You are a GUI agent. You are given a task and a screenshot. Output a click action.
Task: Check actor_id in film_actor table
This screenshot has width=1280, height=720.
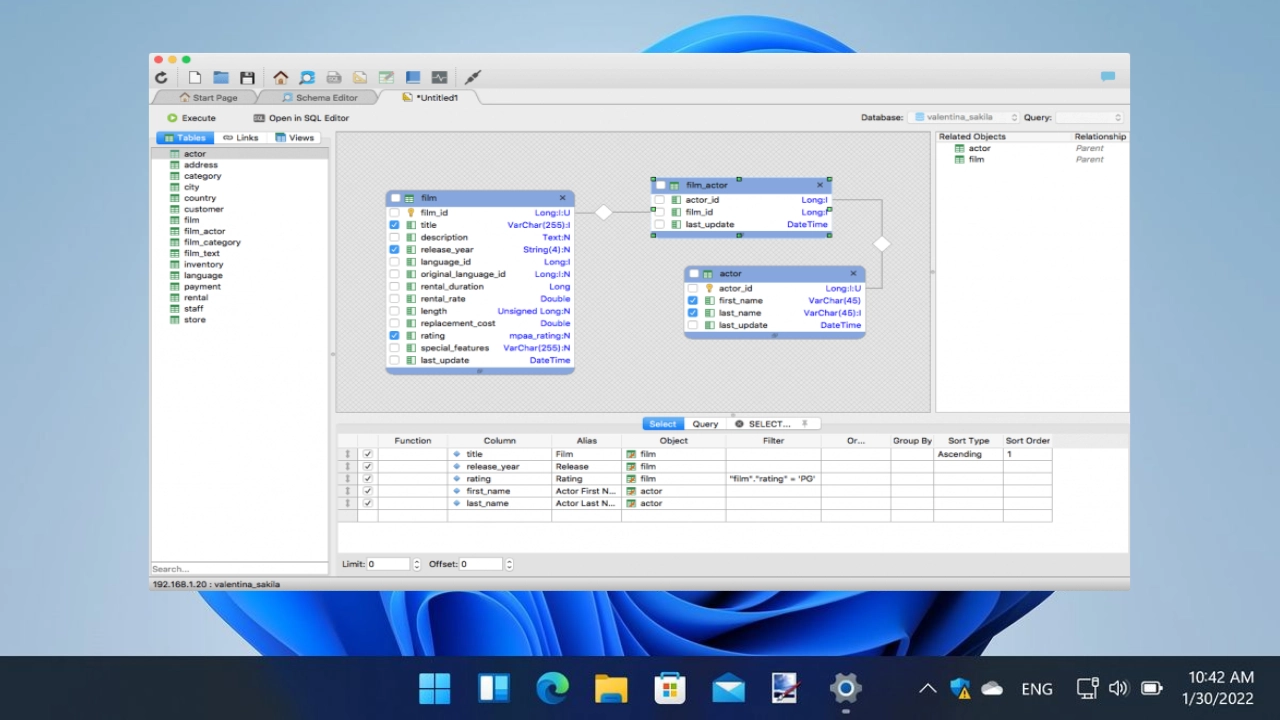(x=660, y=200)
